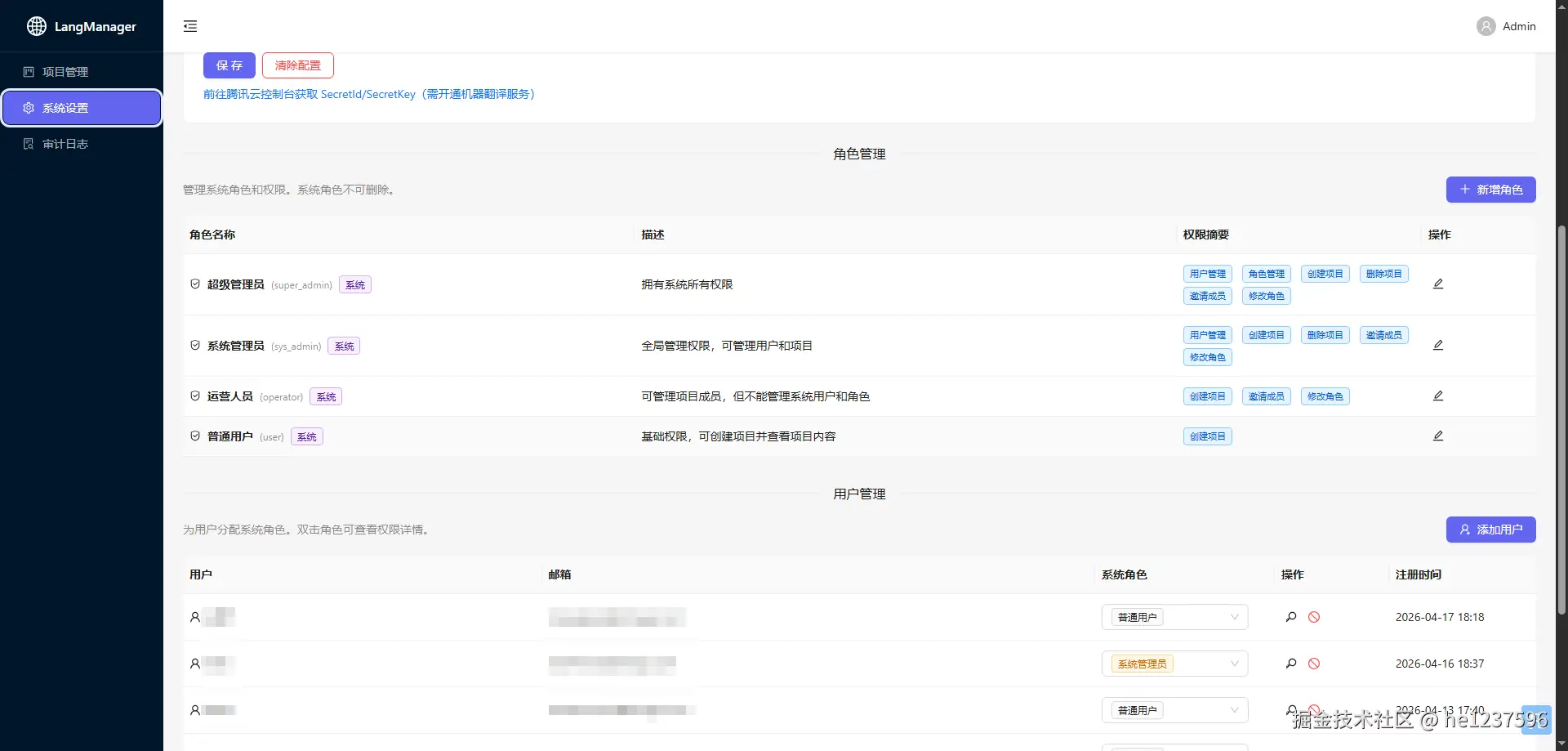The image size is (1568, 751).
Task: Click the 邀请成员 tag in 系统管理员 row
Action: pos(1383,335)
